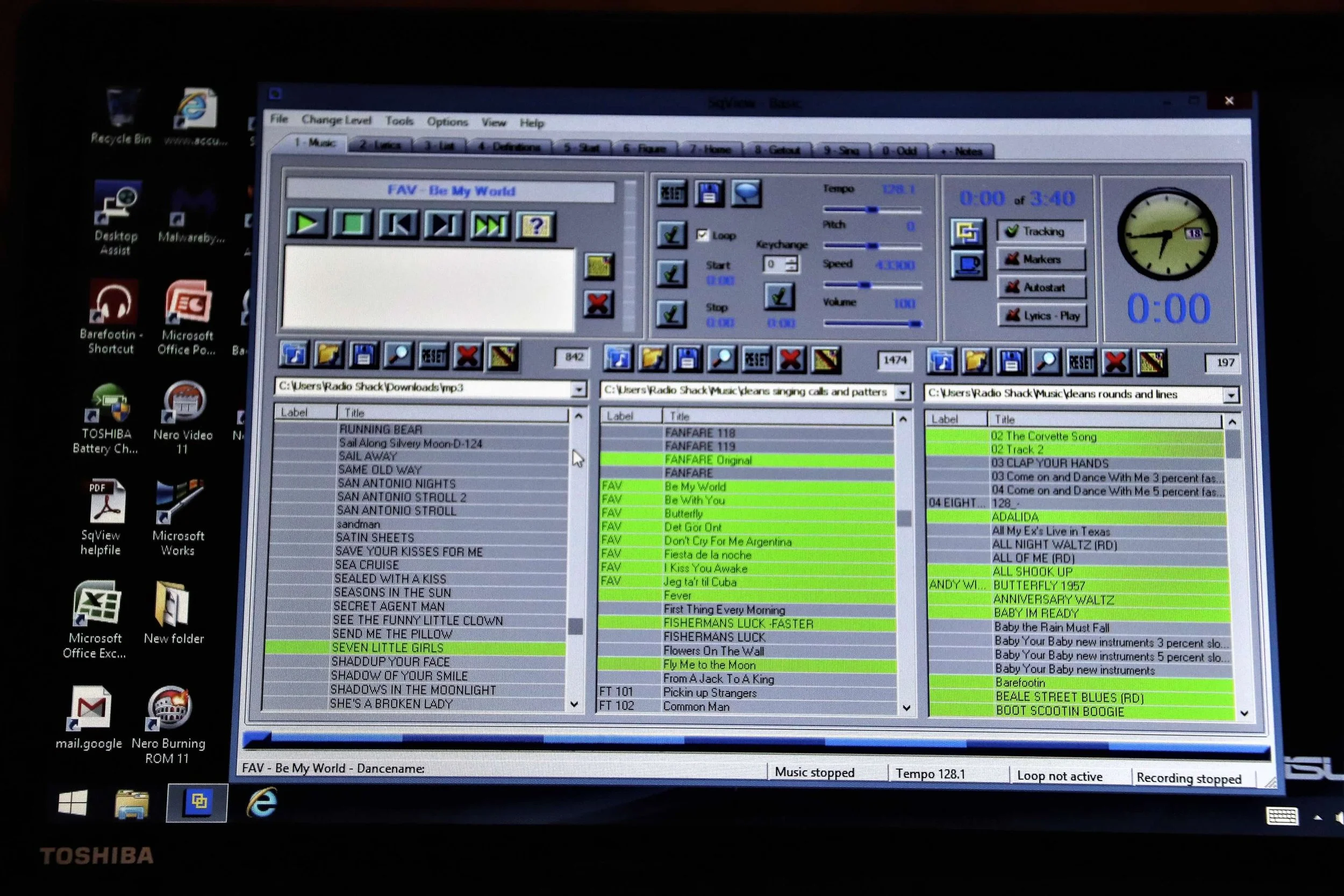Click RESET icon above the right list
Screen dimensions: 1344x896
click(x=1081, y=362)
